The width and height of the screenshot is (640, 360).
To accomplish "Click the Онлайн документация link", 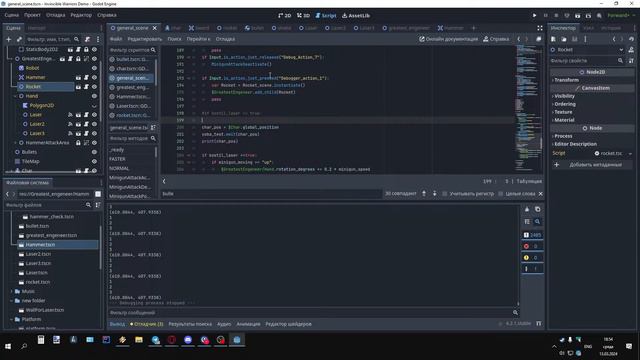I will pos(448,39).
